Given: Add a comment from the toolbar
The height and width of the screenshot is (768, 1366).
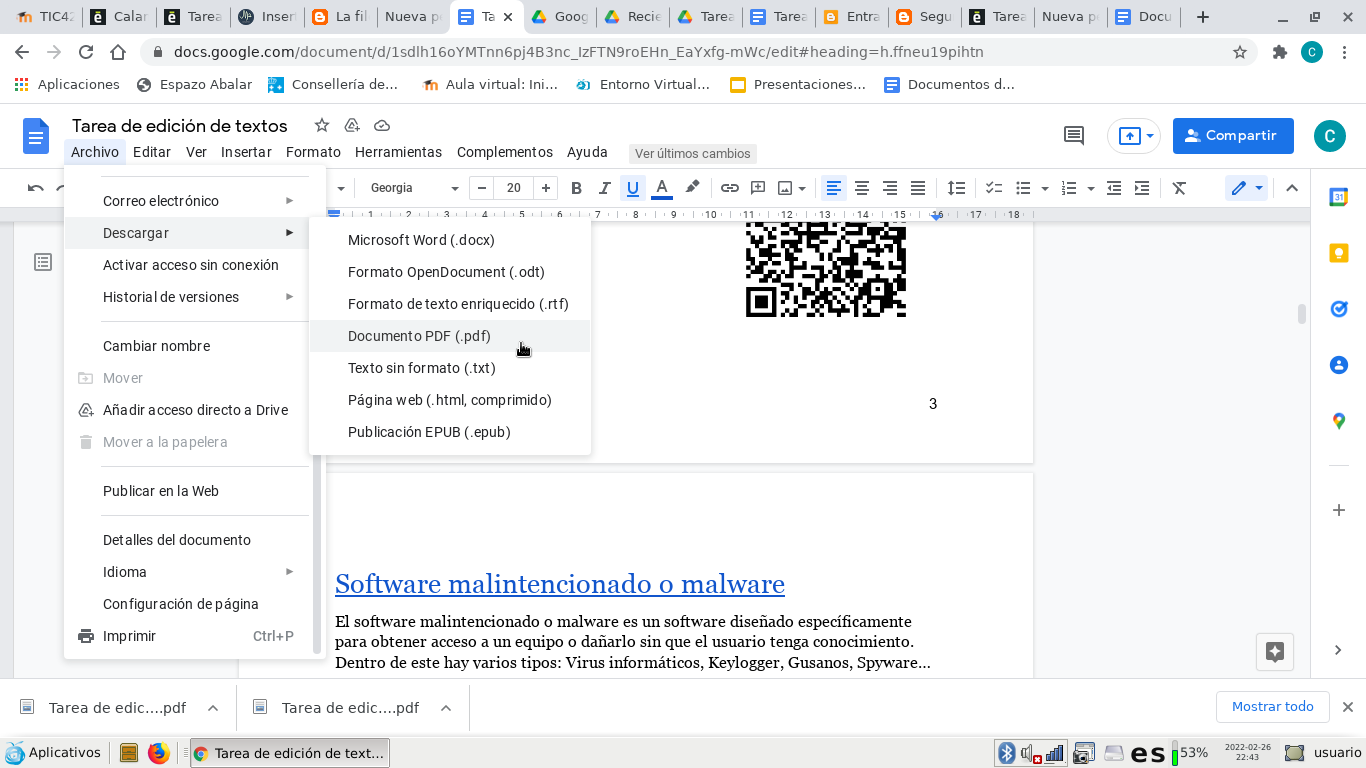Looking at the screenshot, I should pos(758,188).
